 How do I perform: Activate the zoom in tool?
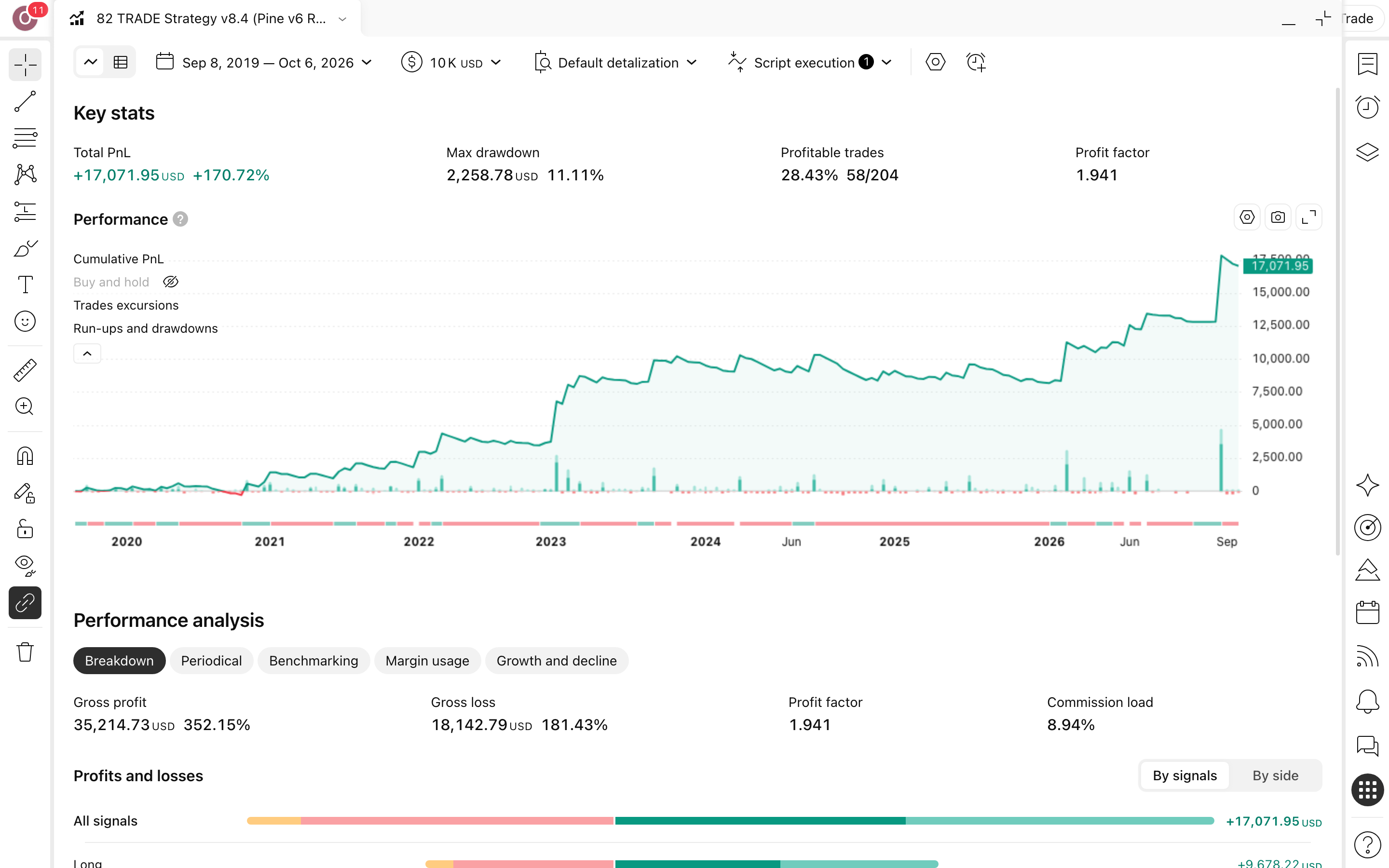point(25,407)
